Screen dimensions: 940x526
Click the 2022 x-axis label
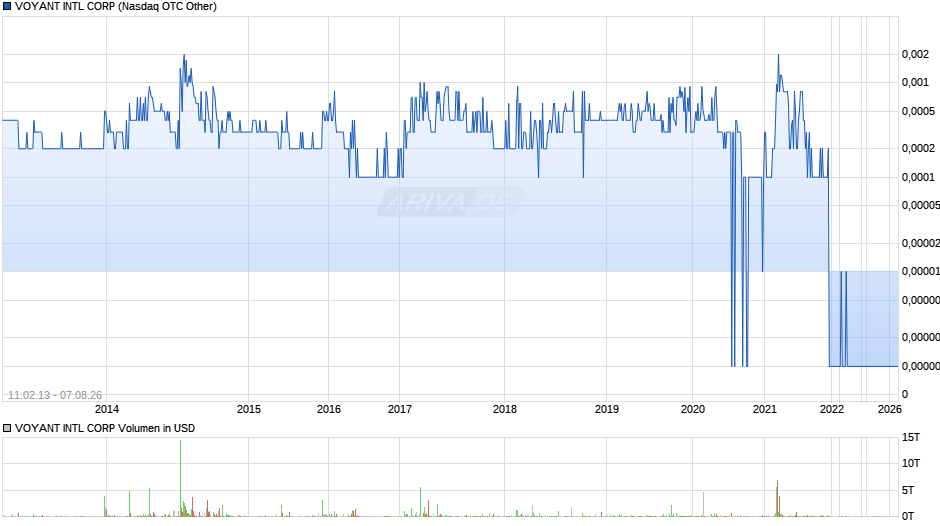[x=831, y=409]
